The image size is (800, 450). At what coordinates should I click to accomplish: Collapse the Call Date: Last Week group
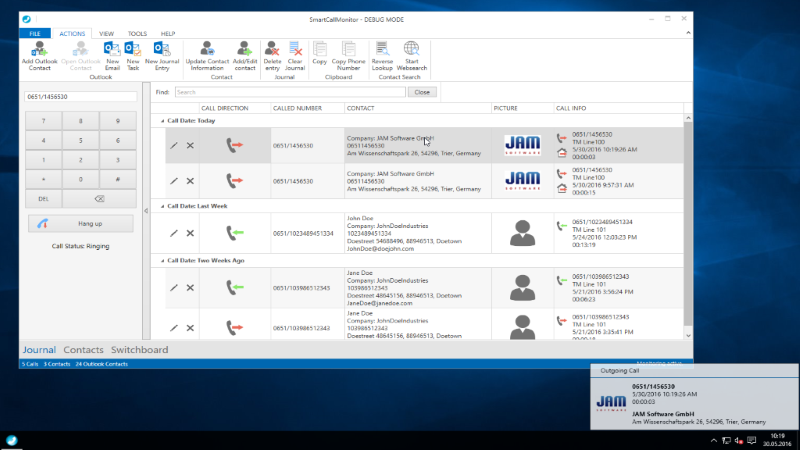(163, 206)
